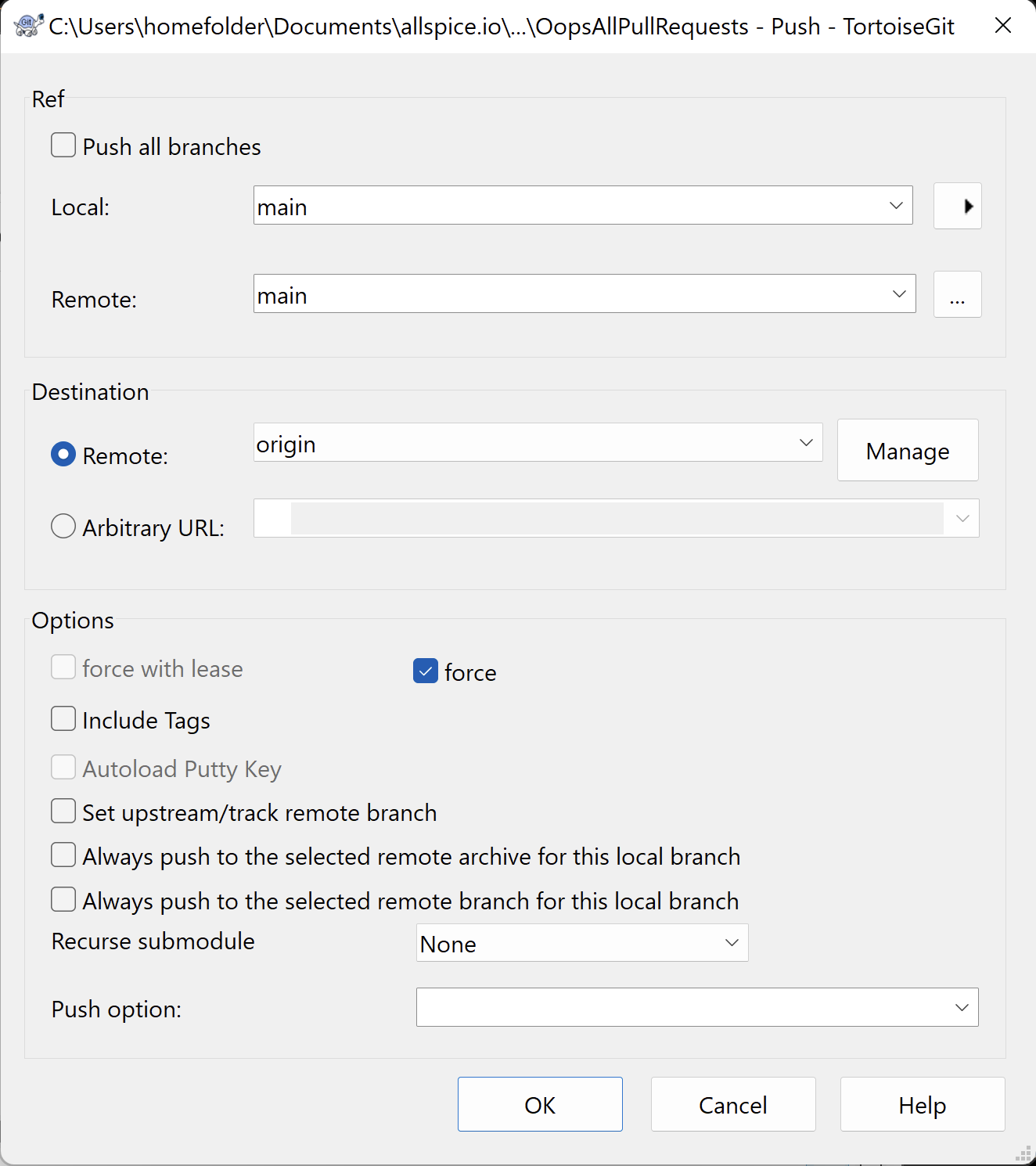
Task: Cancel the push dialog
Action: click(733, 1104)
